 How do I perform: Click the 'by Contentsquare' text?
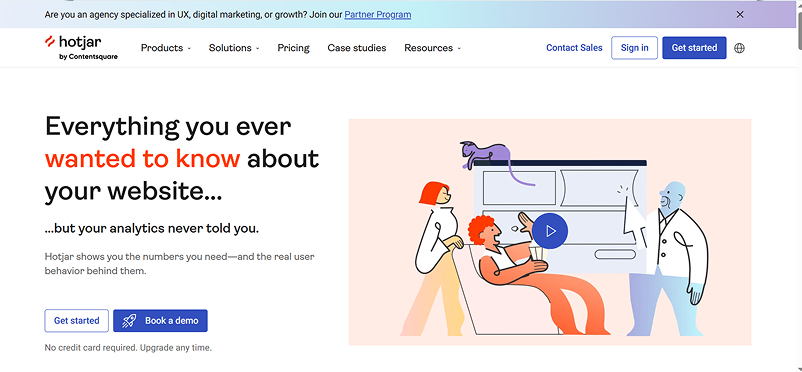point(88,57)
